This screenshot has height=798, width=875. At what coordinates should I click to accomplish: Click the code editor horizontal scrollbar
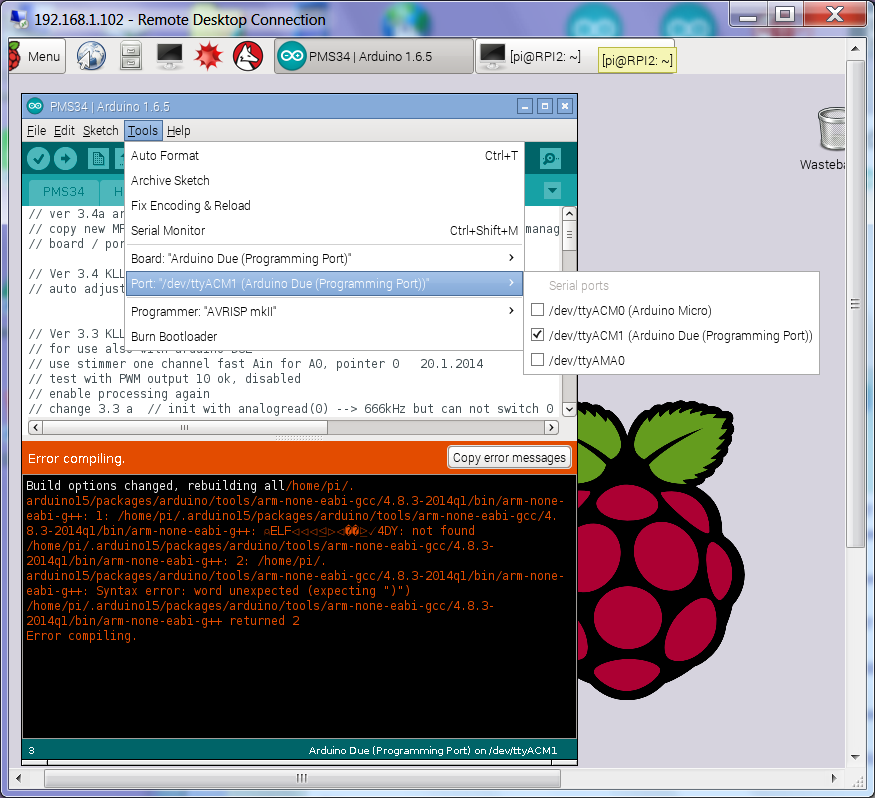pyautogui.click(x=183, y=427)
